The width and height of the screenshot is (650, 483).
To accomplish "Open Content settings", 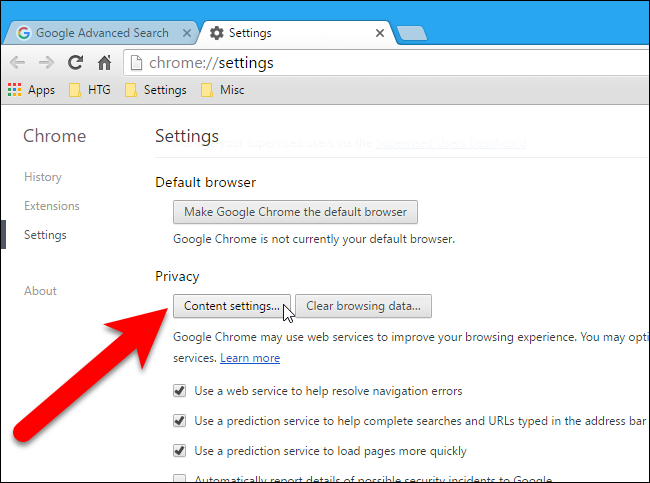I will tap(232, 306).
